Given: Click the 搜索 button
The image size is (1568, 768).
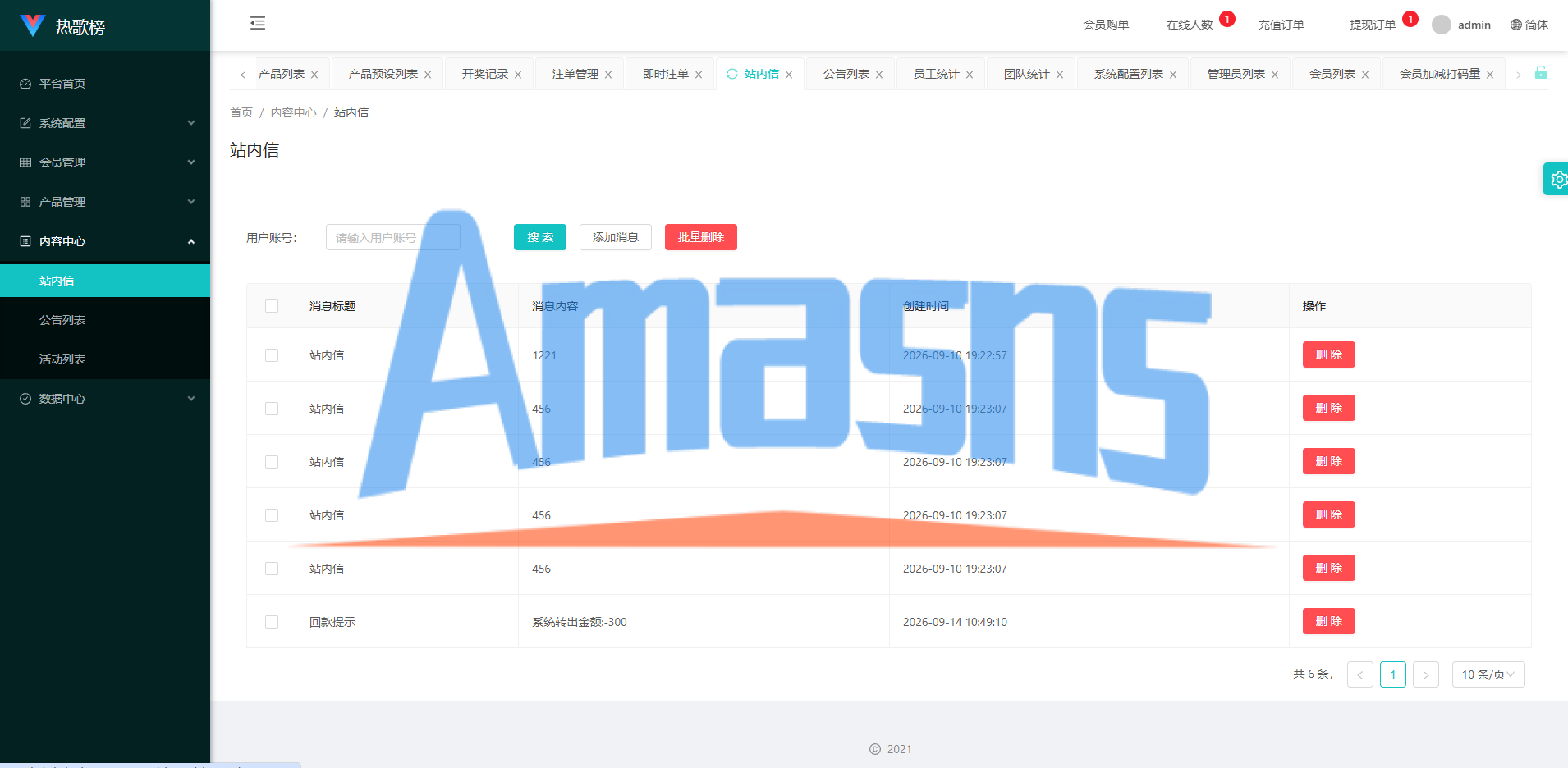Looking at the screenshot, I should point(540,237).
